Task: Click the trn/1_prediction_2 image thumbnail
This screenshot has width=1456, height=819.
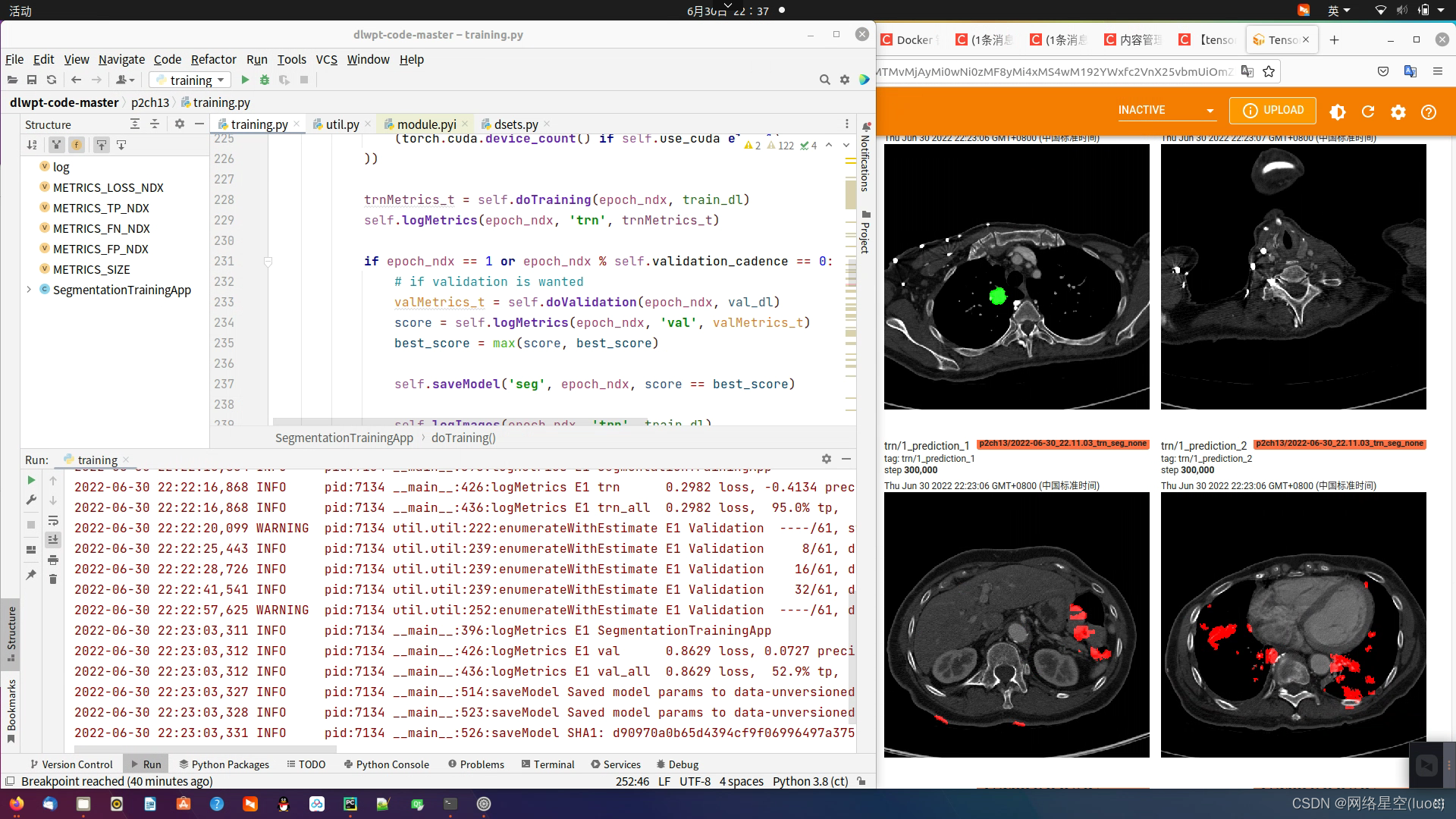Action: pyautogui.click(x=1293, y=624)
